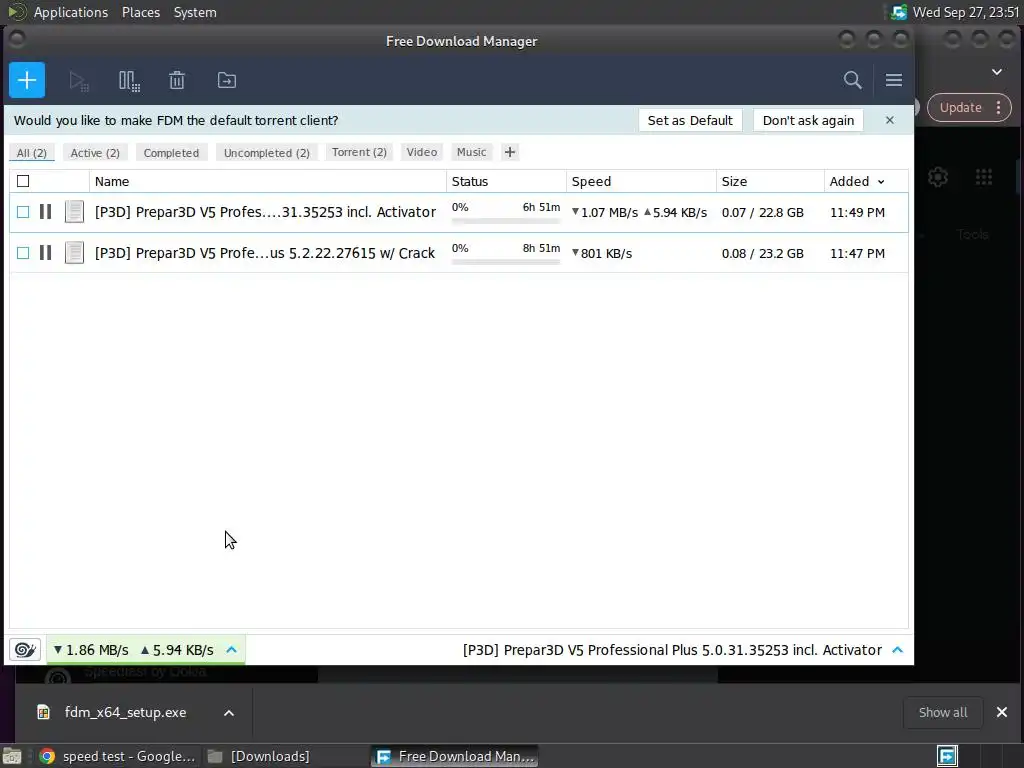
Task: Select the Prepar3D 5.0.31.35253 incl. Activator row name
Action: [x=265, y=212]
